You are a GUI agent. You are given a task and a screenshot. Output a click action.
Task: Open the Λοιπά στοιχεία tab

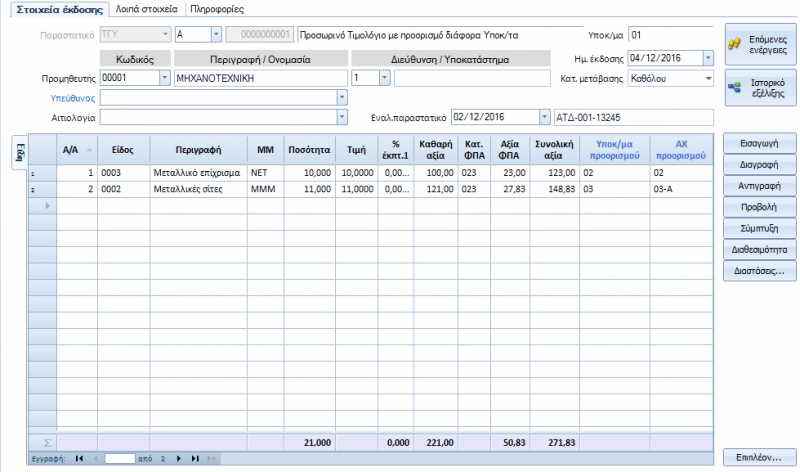click(x=146, y=9)
